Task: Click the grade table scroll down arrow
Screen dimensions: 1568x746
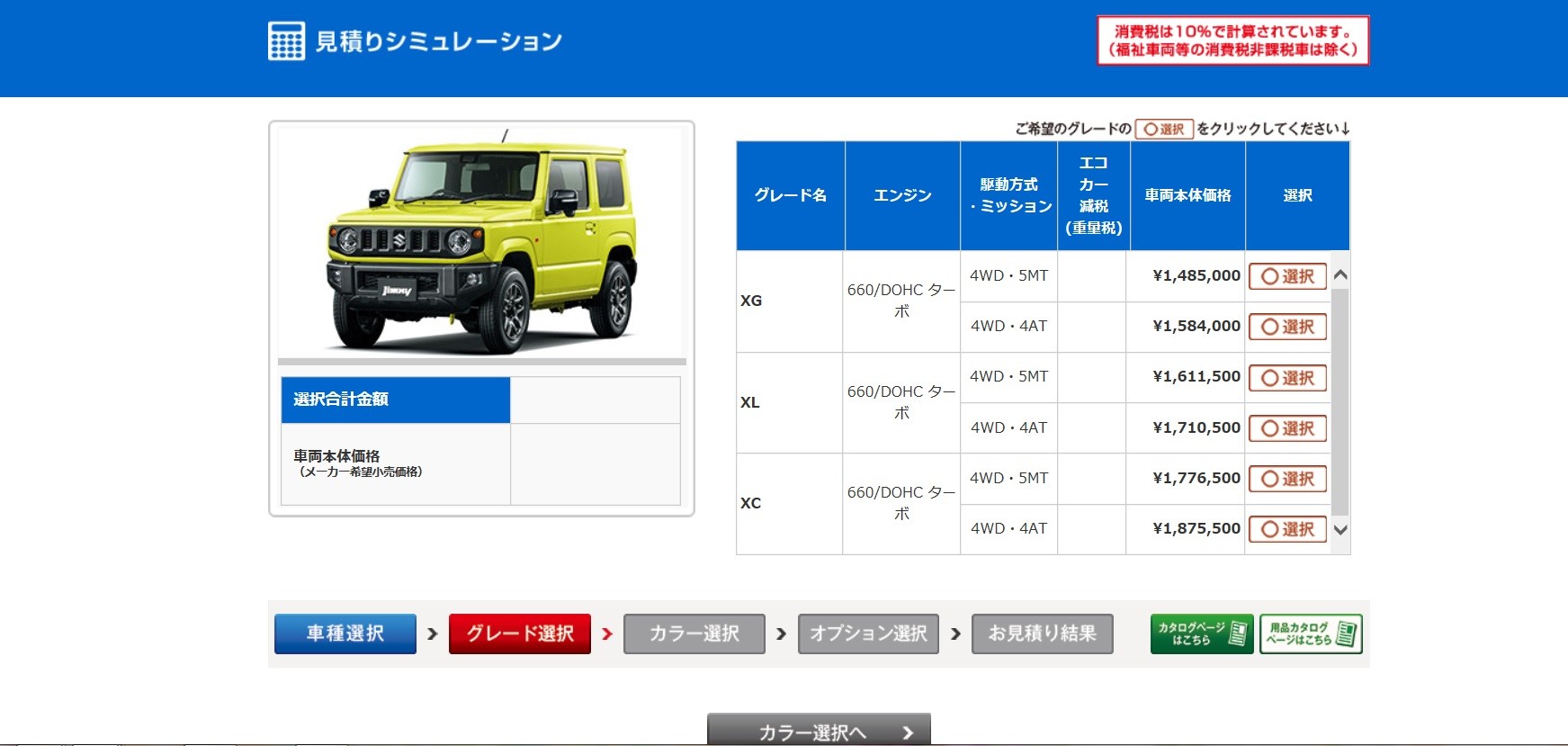Action: click(x=1340, y=530)
